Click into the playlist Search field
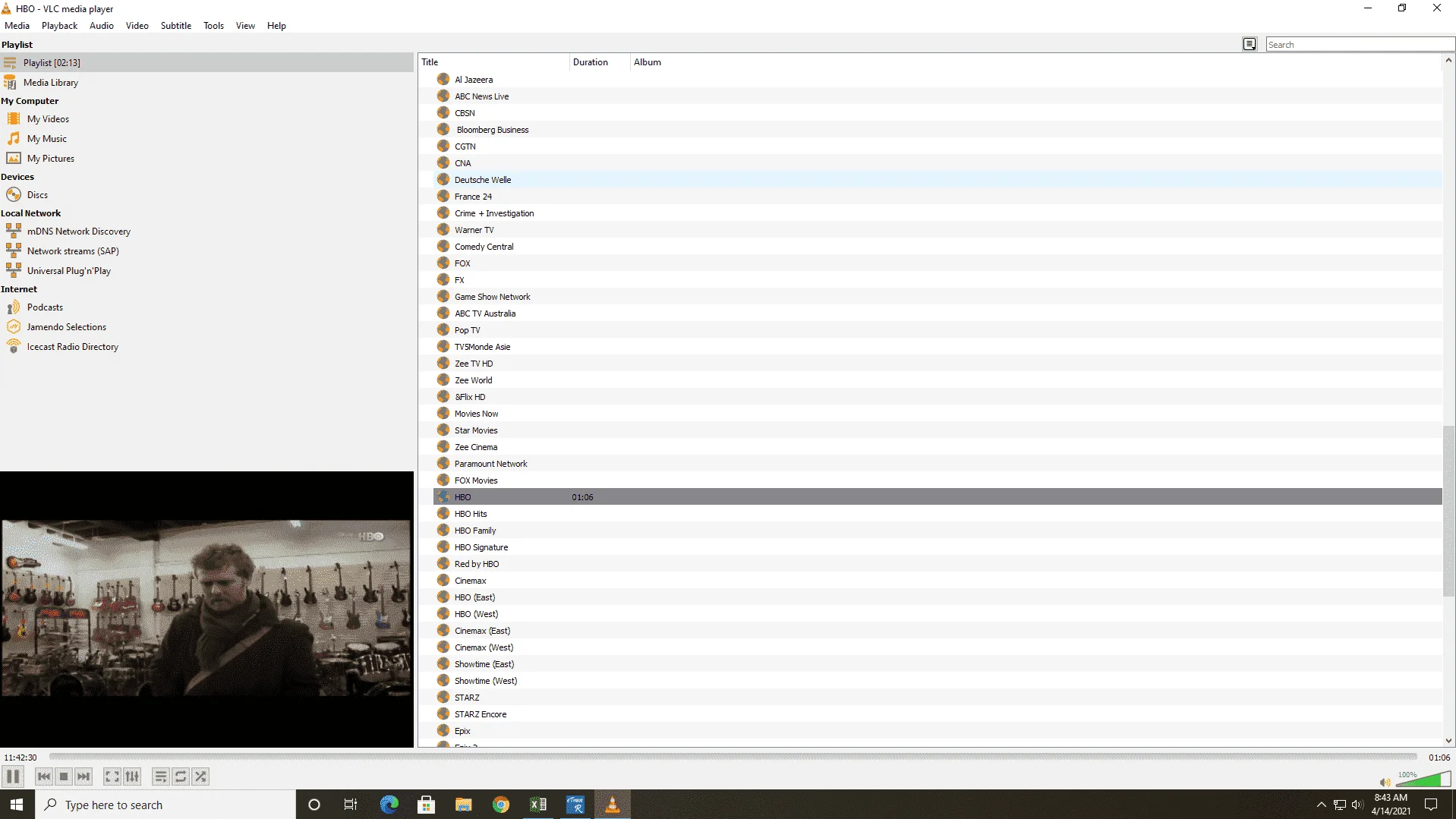 [x=1359, y=45]
